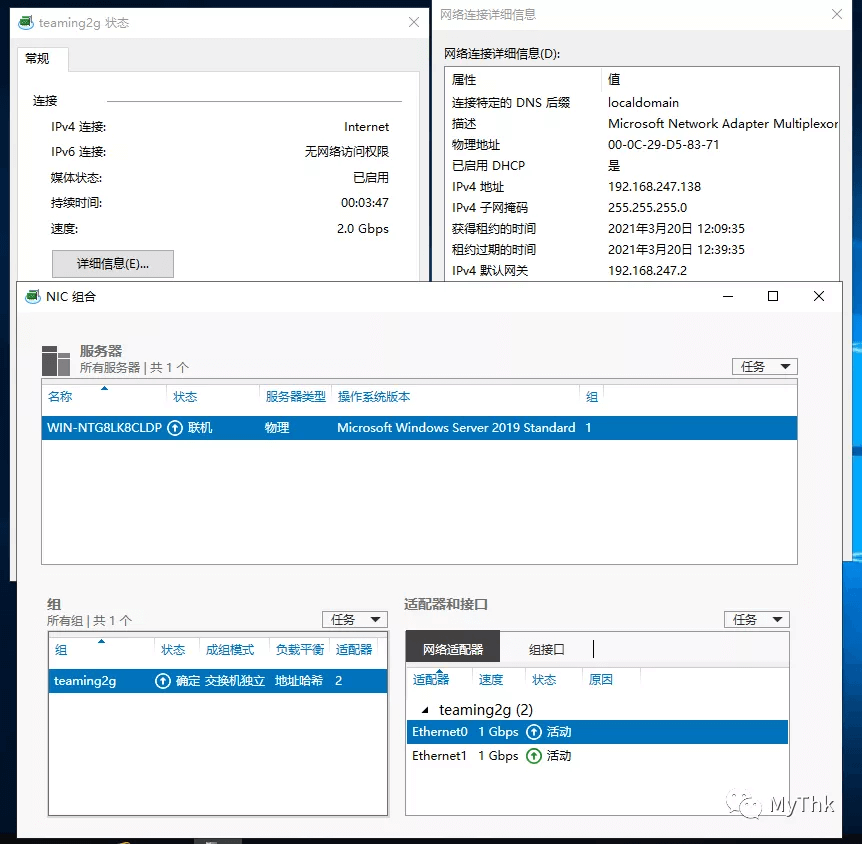Select the teaming2g team row
Screen dimensions: 862x844
pos(218,681)
